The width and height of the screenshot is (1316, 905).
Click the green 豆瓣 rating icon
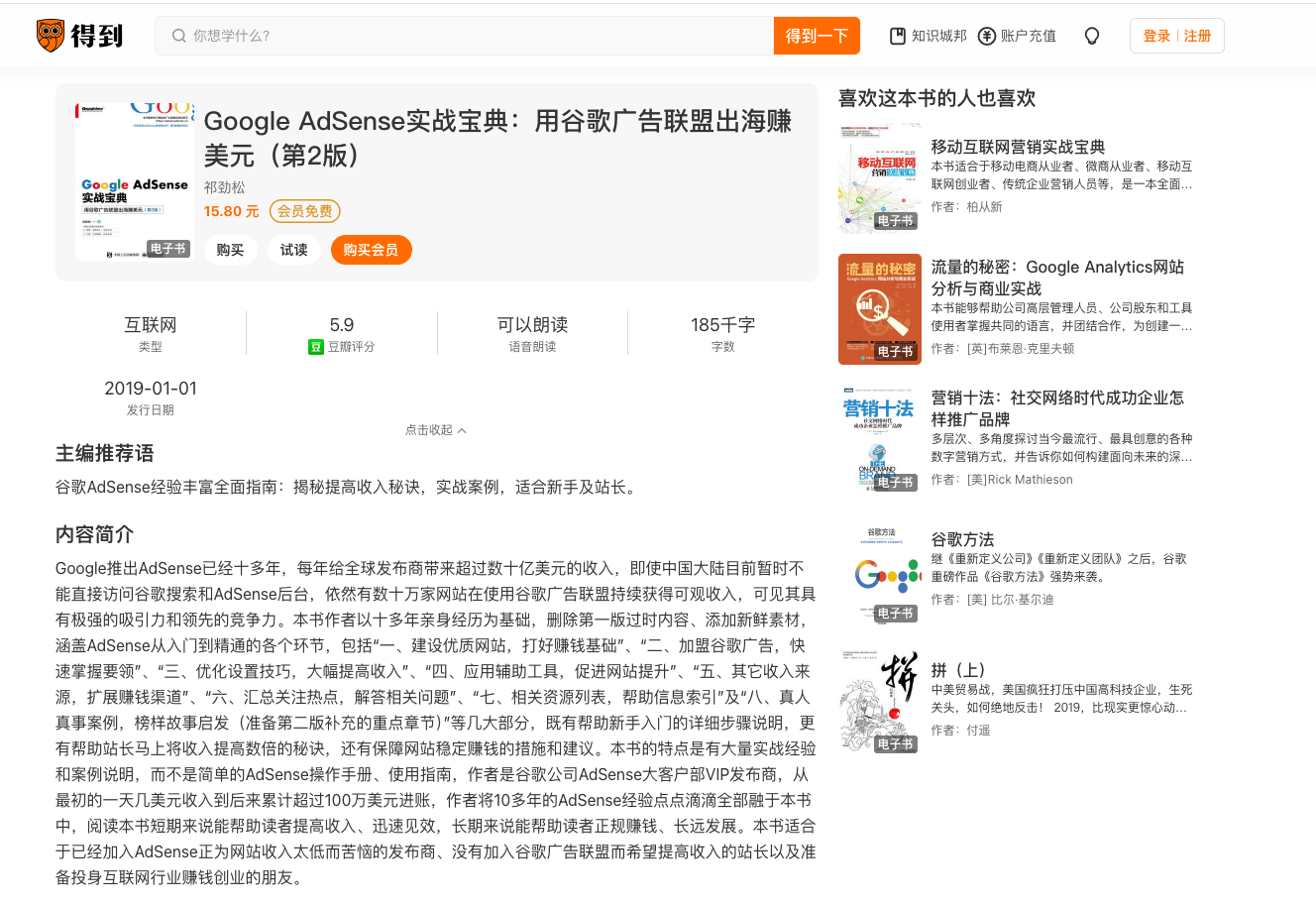pyautogui.click(x=316, y=347)
